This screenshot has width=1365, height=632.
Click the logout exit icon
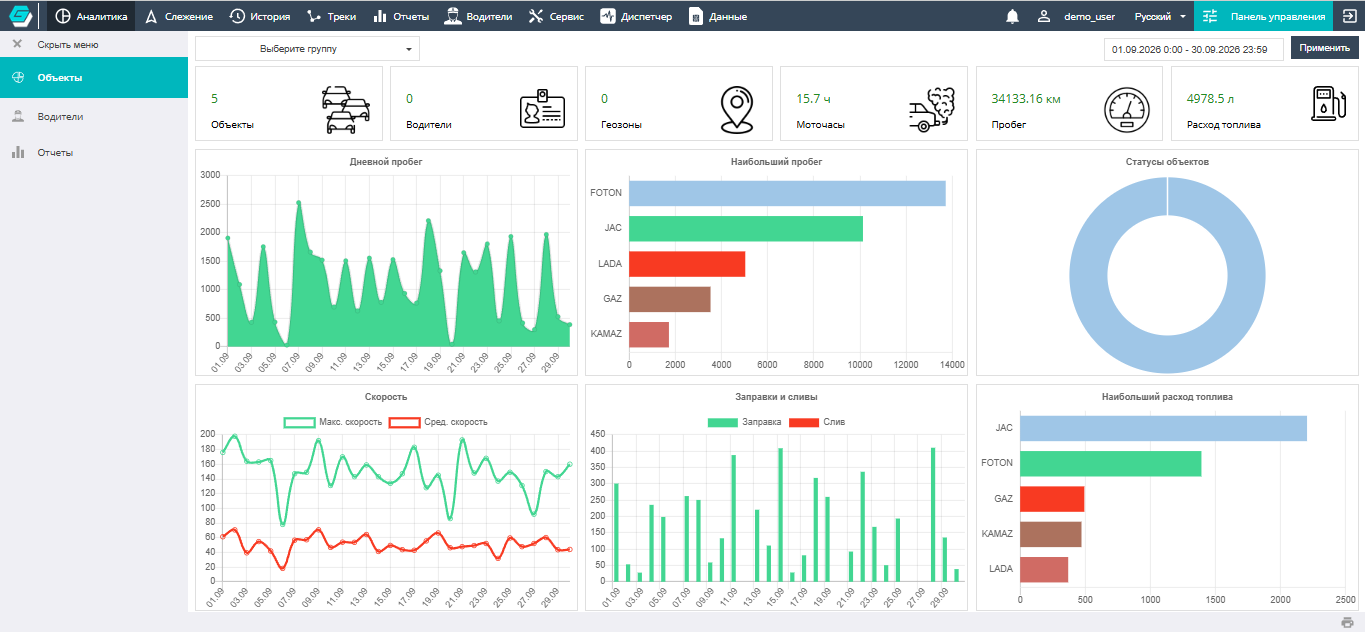[1347, 16]
